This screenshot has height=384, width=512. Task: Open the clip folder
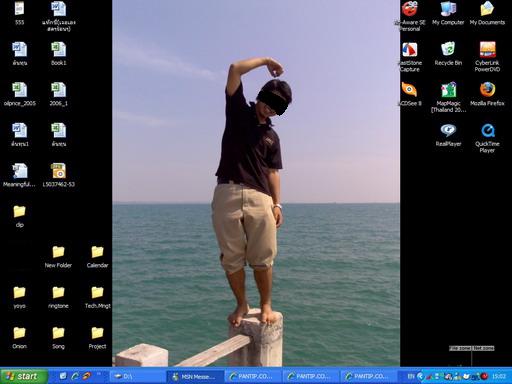19,216
